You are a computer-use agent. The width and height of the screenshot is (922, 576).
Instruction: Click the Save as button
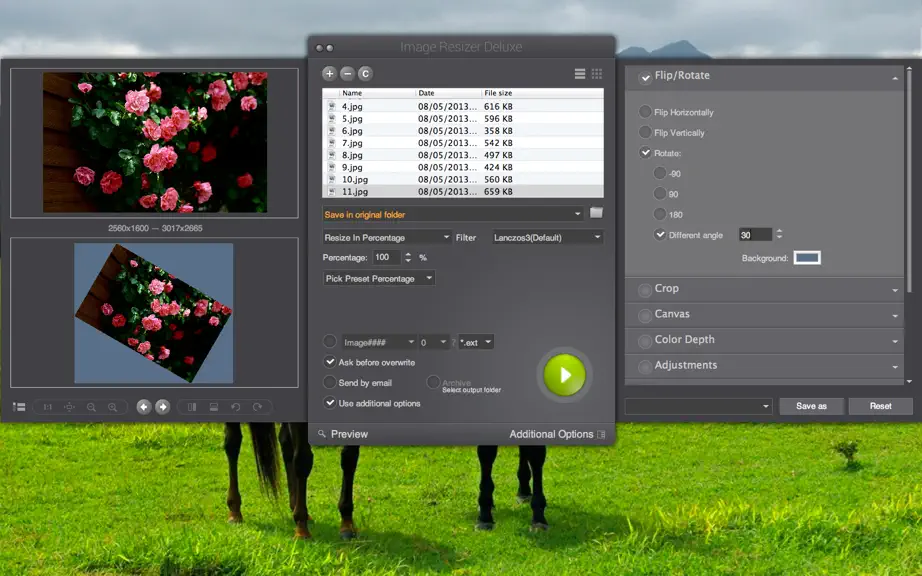811,406
